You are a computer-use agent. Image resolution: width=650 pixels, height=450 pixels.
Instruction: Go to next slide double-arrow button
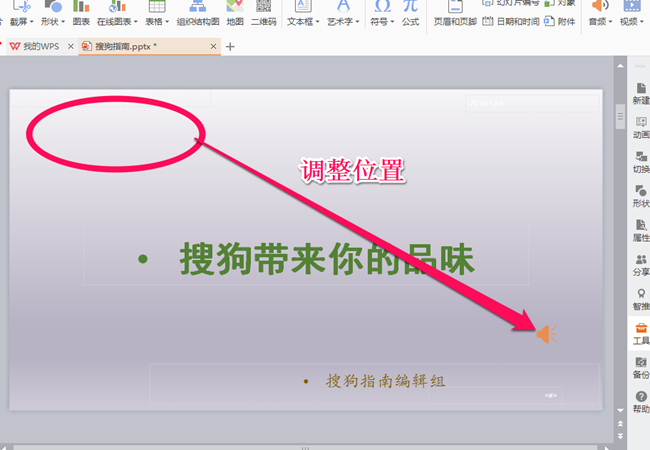[620, 436]
